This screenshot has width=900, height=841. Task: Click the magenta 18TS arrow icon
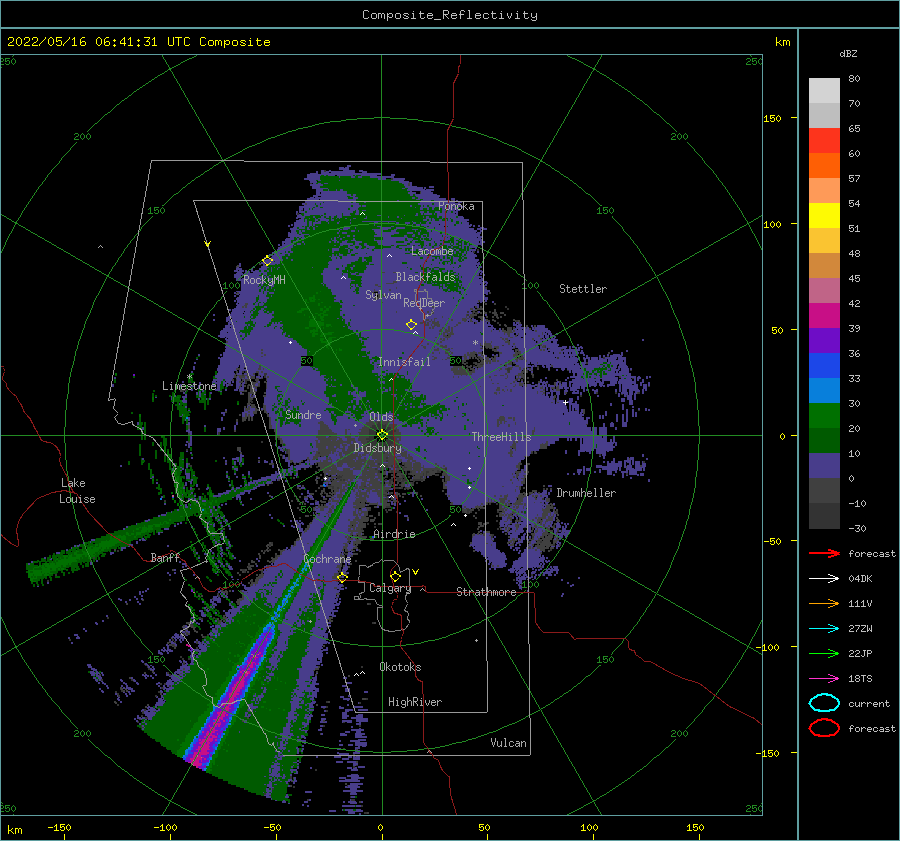click(x=824, y=679)
